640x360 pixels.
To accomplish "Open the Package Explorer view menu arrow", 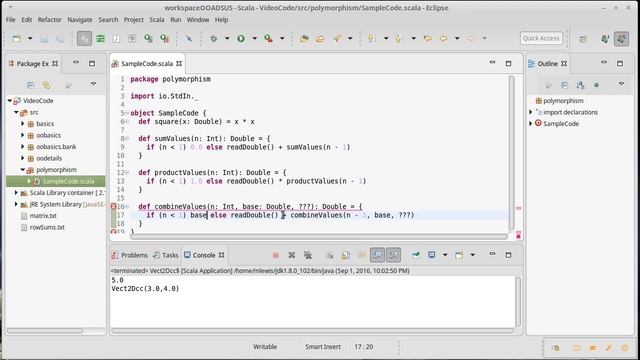I will pos(93,84).
